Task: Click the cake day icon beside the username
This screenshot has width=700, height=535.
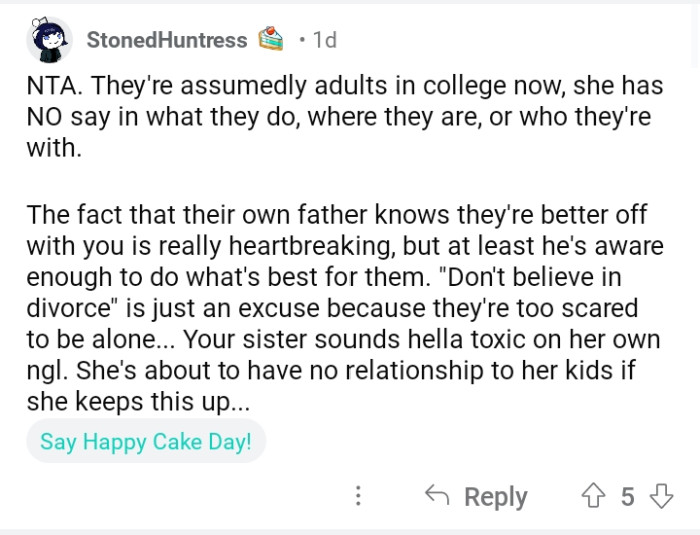Action: pos(272,39)
